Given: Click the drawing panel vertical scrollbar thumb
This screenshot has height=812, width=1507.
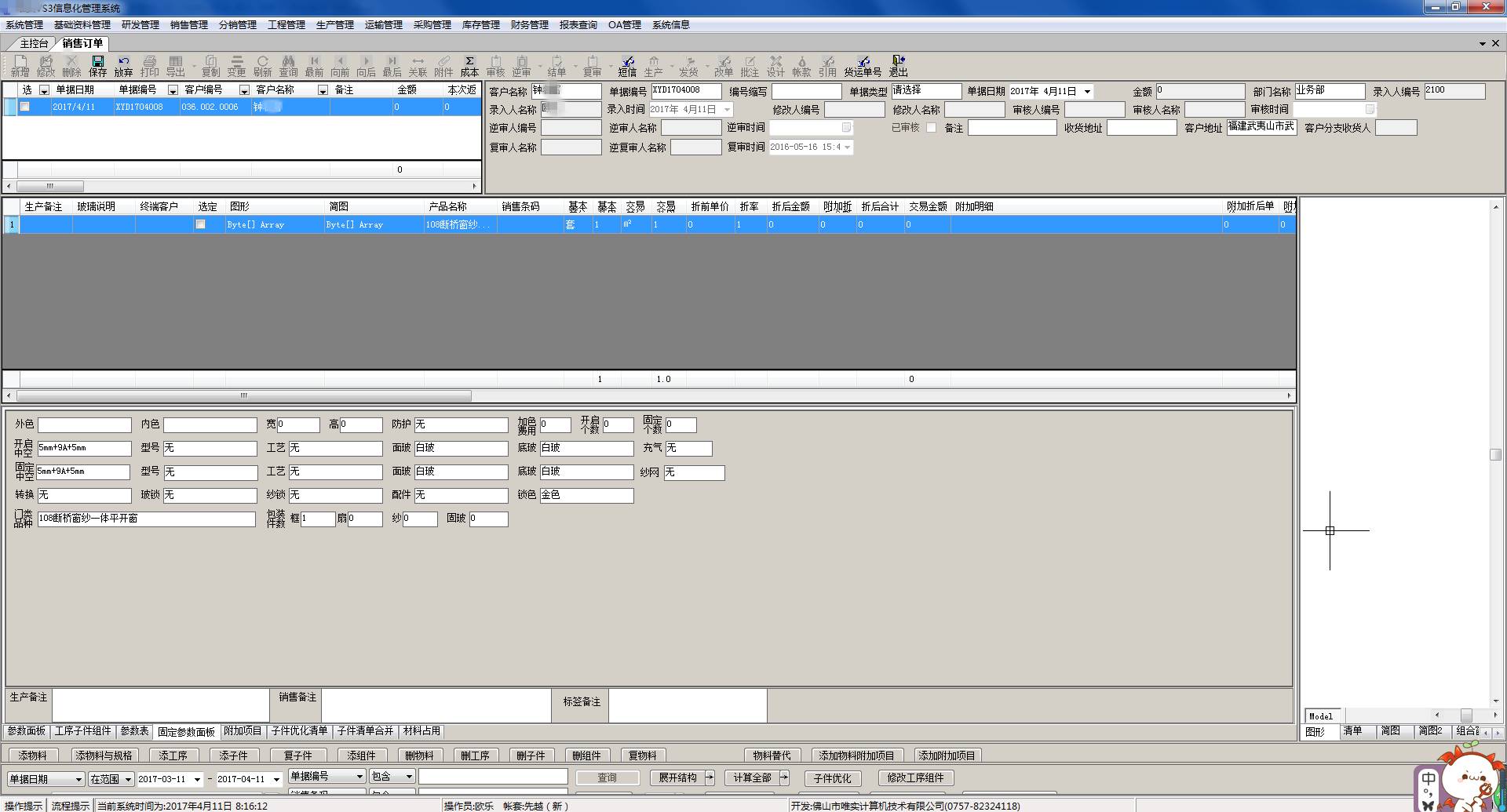Looking at the screenshot, I should (x=1496, y=454).
